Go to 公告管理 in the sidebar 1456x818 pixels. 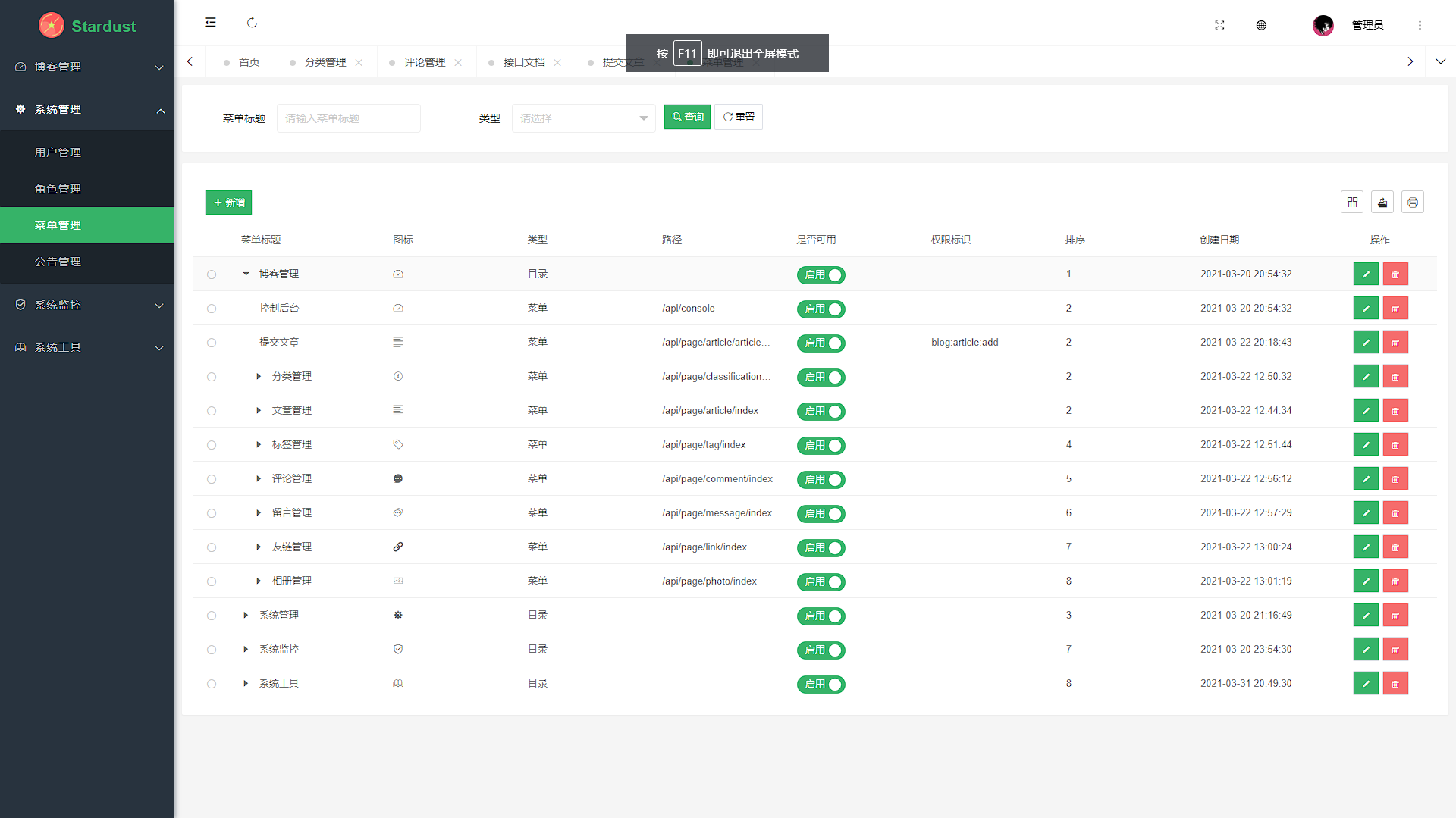click(x=87, y=262)
